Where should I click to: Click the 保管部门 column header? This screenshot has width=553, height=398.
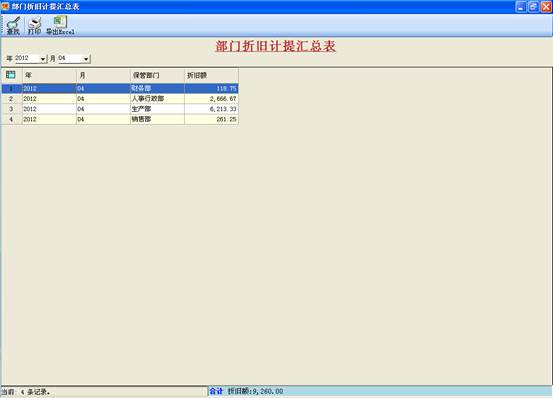[157, 75]
